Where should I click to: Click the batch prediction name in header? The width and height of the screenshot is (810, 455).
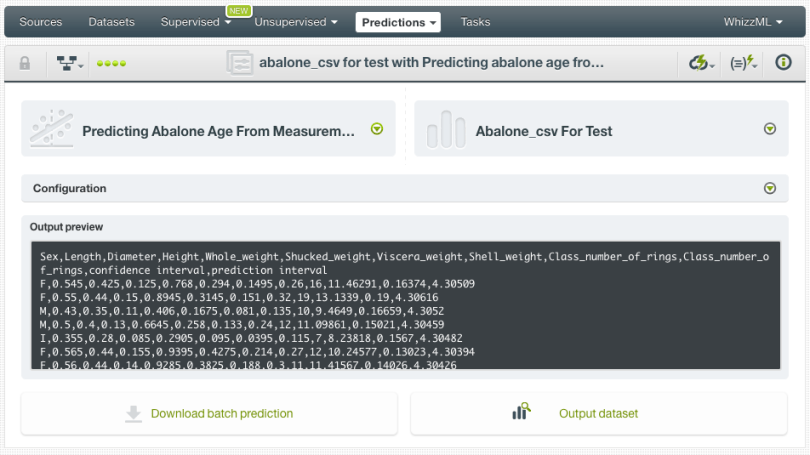[431, 62]
